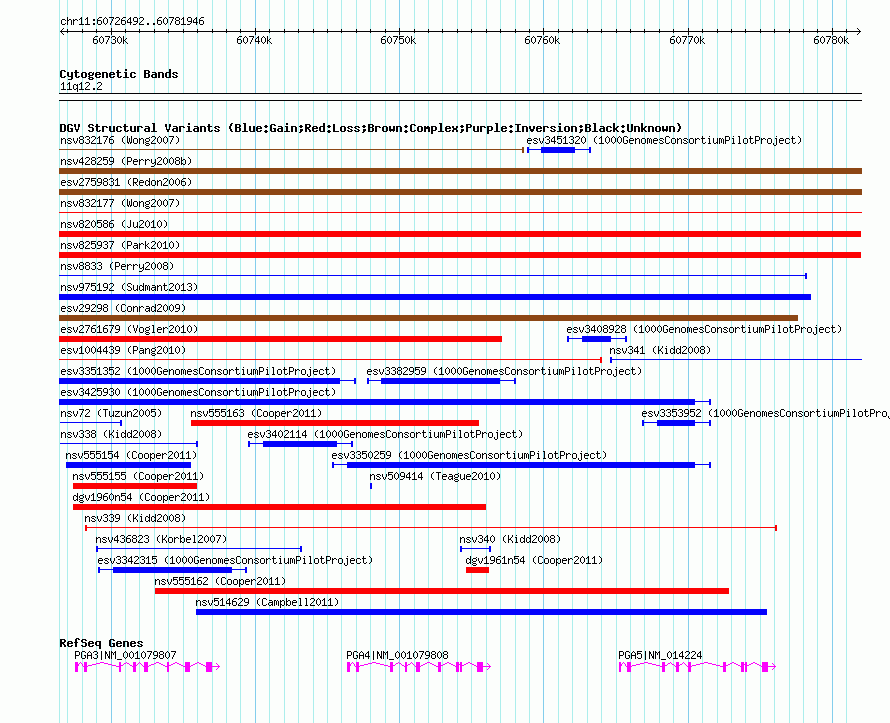Click the chr11:60726492..60781946 coordinate label
This screenshot has height=723, width=890.
132,21
